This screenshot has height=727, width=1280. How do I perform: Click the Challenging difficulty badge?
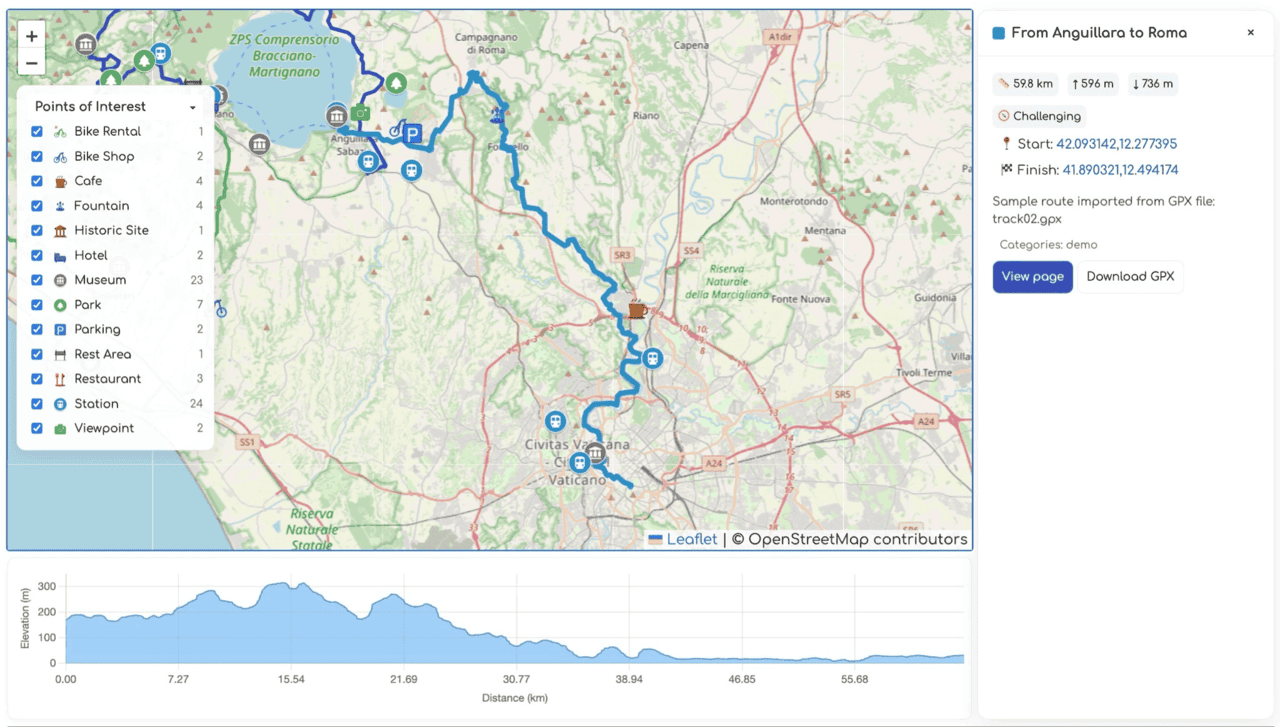click(x=1039, y=116)
